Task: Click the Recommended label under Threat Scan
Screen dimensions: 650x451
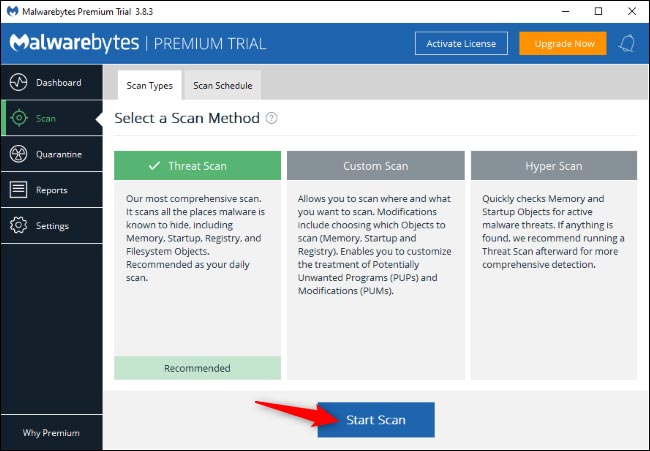Action: (x=197, y=368)
